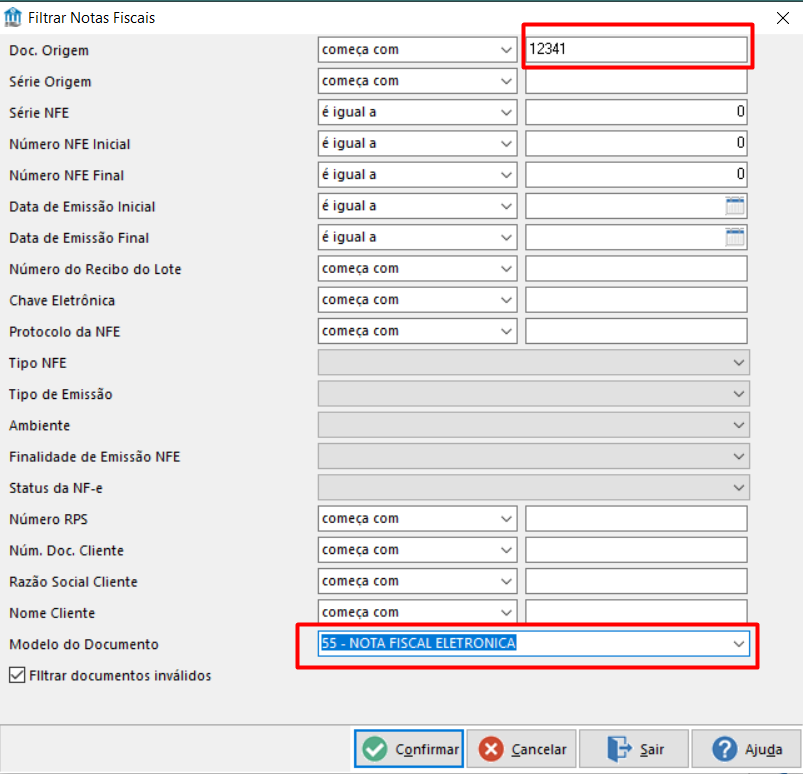Click the Núm. Doc. Cliente value field
This screenshot has height=774, width=803.
click(x=636, y=550)
